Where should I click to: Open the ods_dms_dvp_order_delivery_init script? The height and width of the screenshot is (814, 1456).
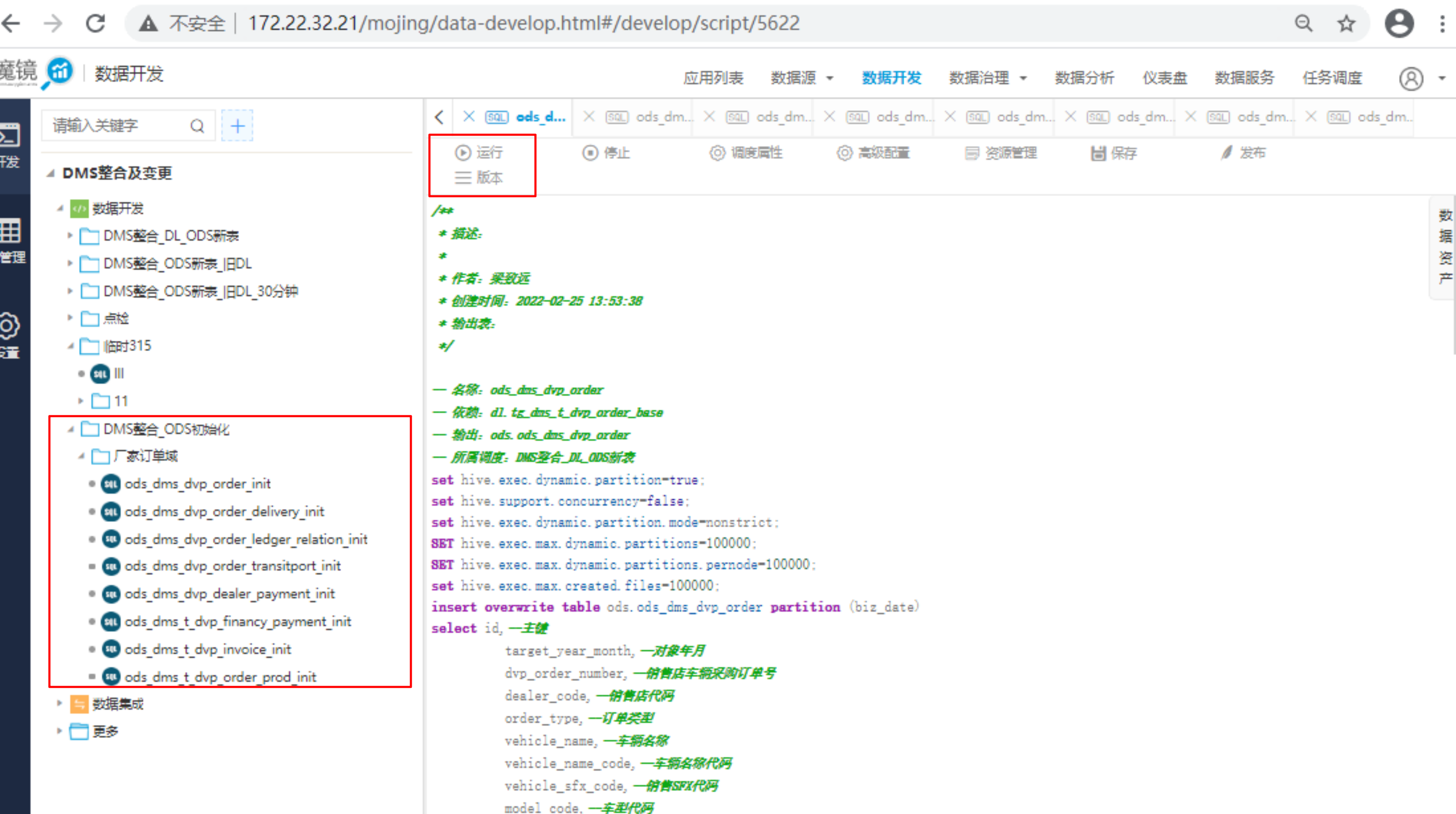[224, 511]
